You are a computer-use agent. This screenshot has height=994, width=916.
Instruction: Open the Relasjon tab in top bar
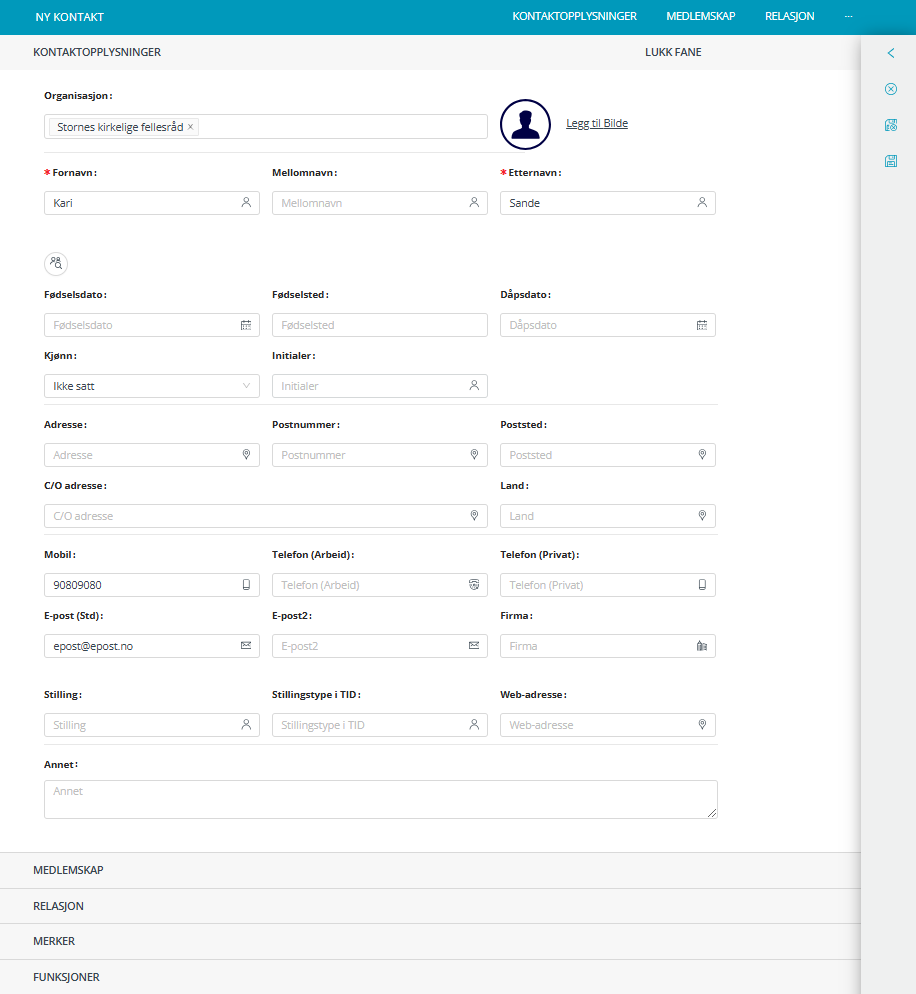point(789,17)
